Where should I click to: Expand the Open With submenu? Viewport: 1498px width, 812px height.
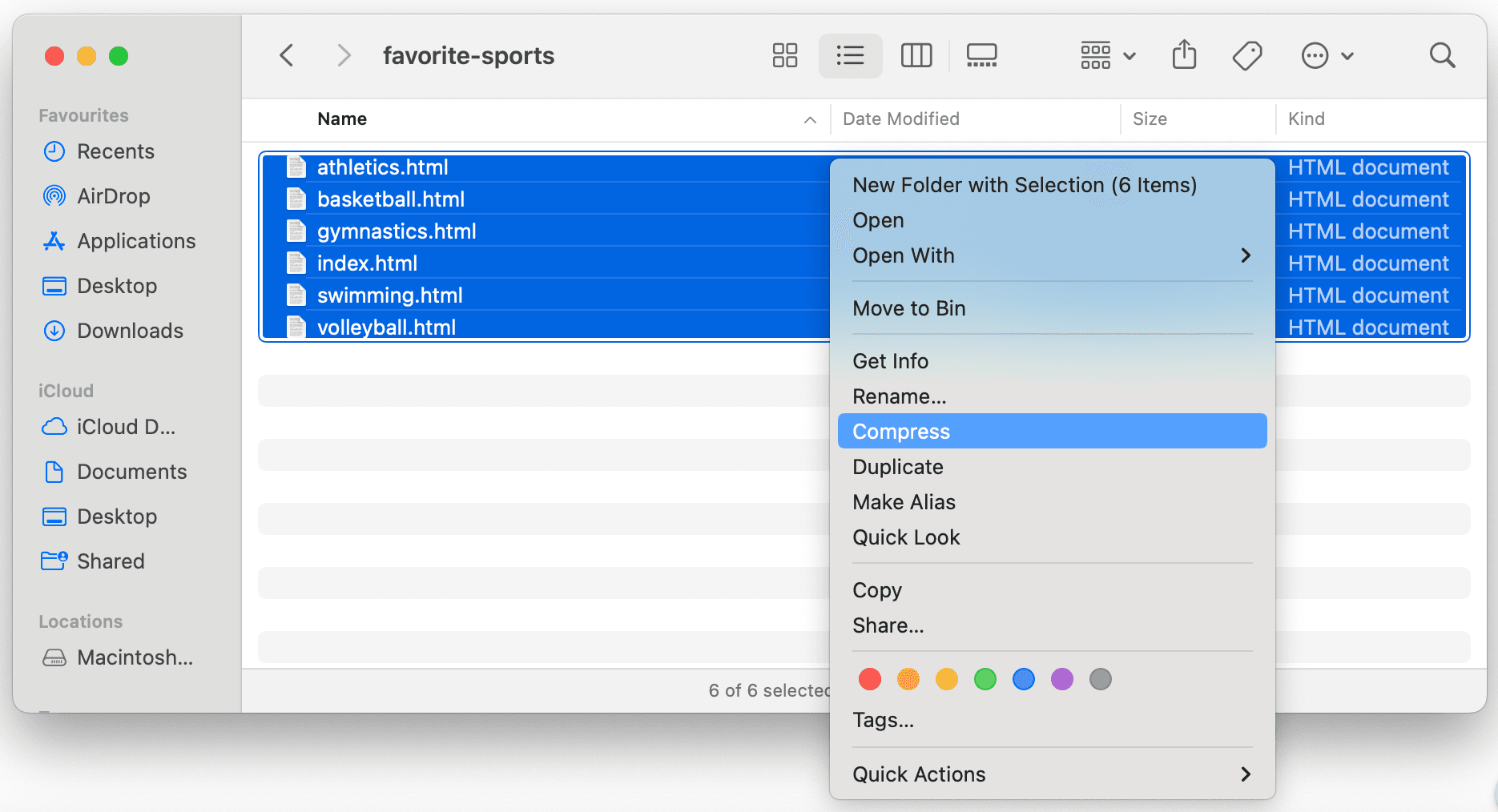click(1052, 255)
